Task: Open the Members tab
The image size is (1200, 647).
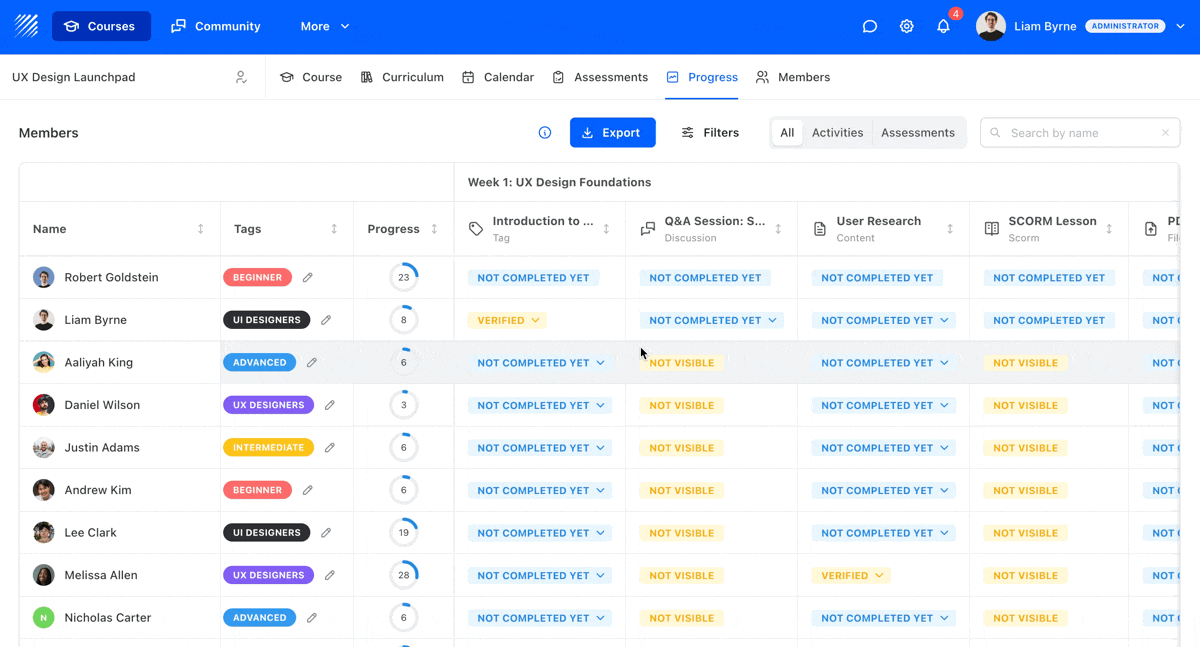Action: [x=793, y=77]
